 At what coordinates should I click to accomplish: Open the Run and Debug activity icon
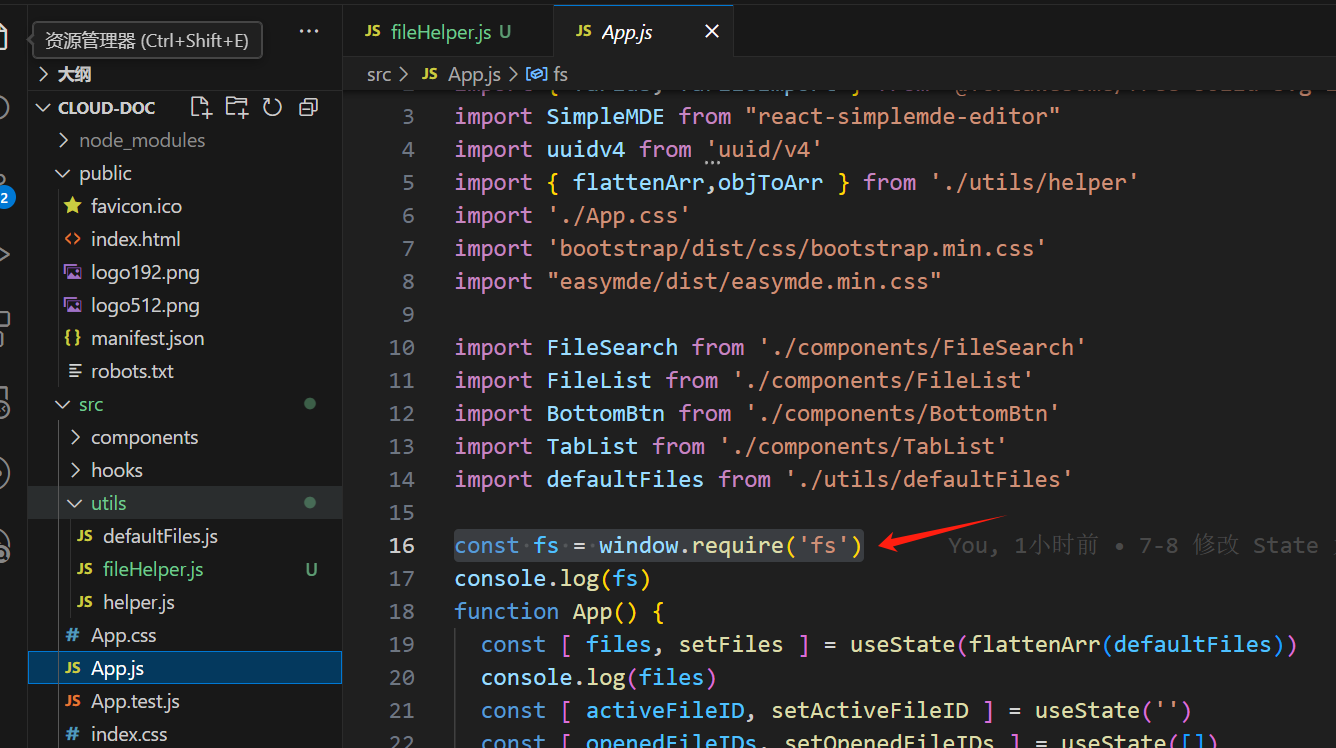[x=5, y=254]
